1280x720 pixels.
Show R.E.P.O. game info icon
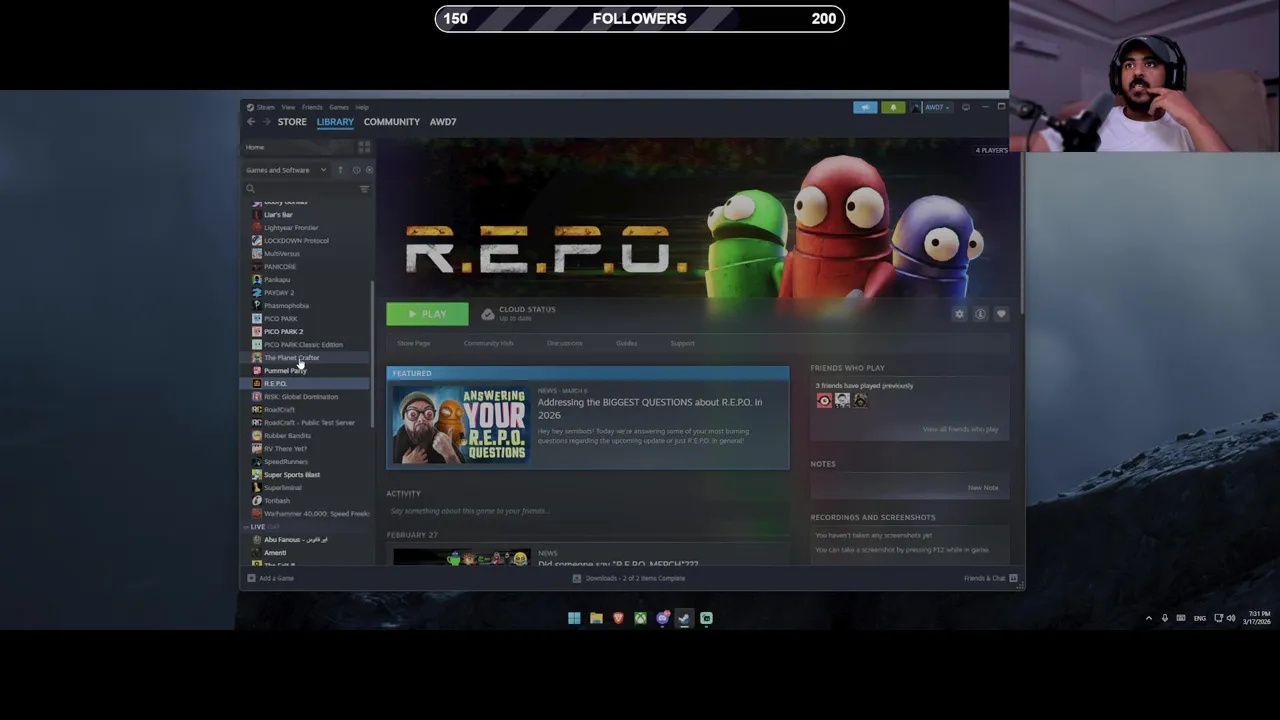pos(980,314)
